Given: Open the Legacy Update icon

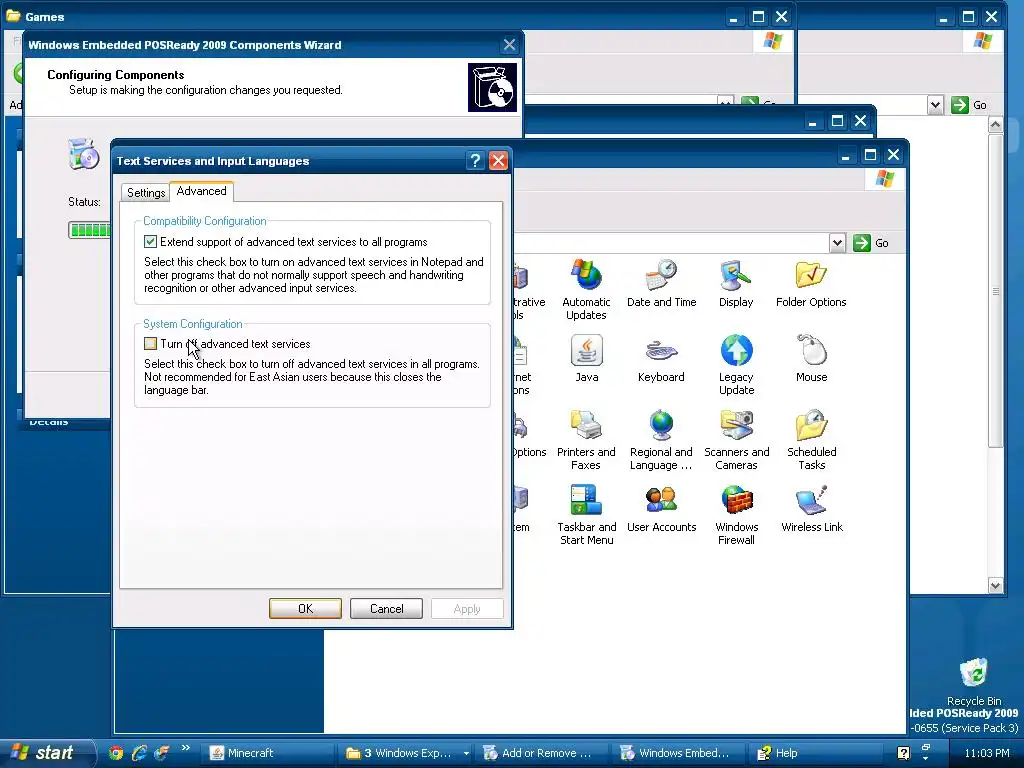Looking at the screenshot, I should [736, 364].
